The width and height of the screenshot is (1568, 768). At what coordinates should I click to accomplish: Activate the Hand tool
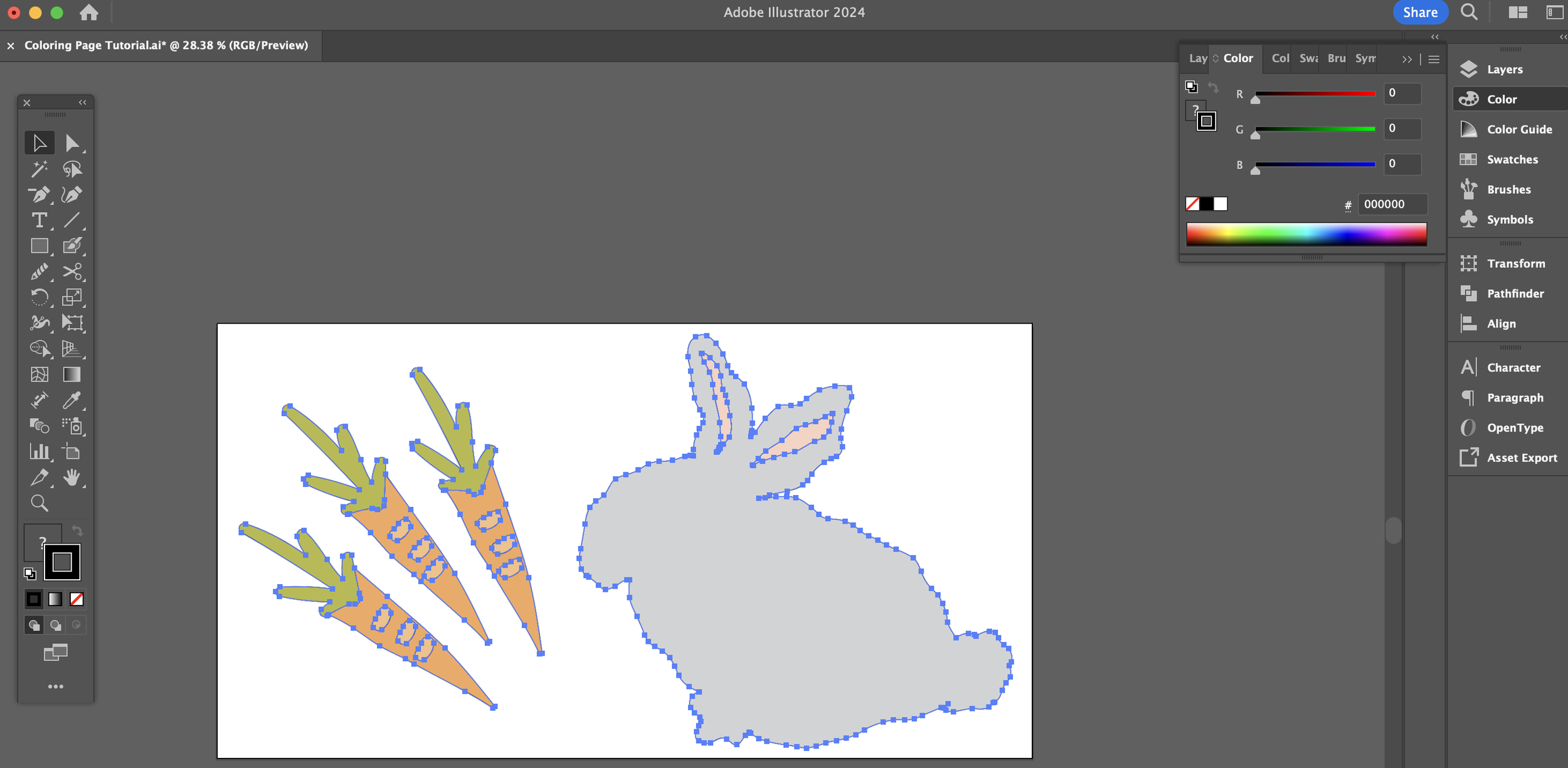tap(72, 477)
